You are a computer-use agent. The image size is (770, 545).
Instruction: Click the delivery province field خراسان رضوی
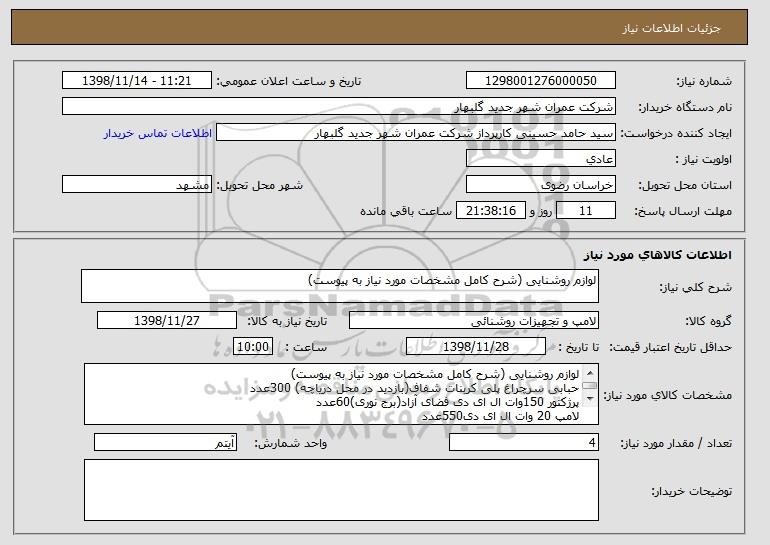(541, 185)
